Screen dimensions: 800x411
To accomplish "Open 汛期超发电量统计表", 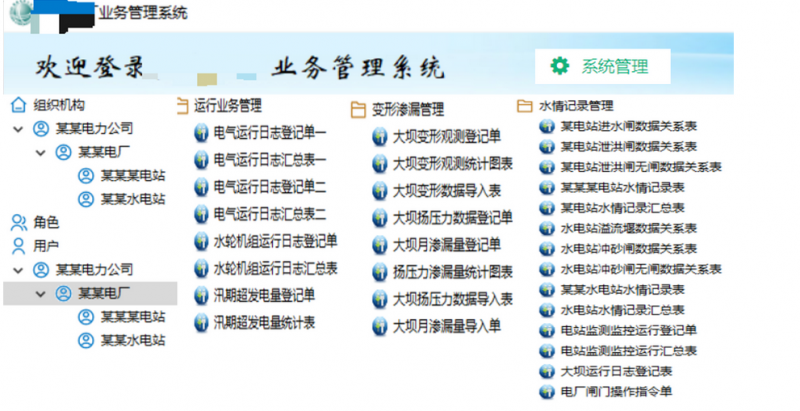I will coord(264,322).
